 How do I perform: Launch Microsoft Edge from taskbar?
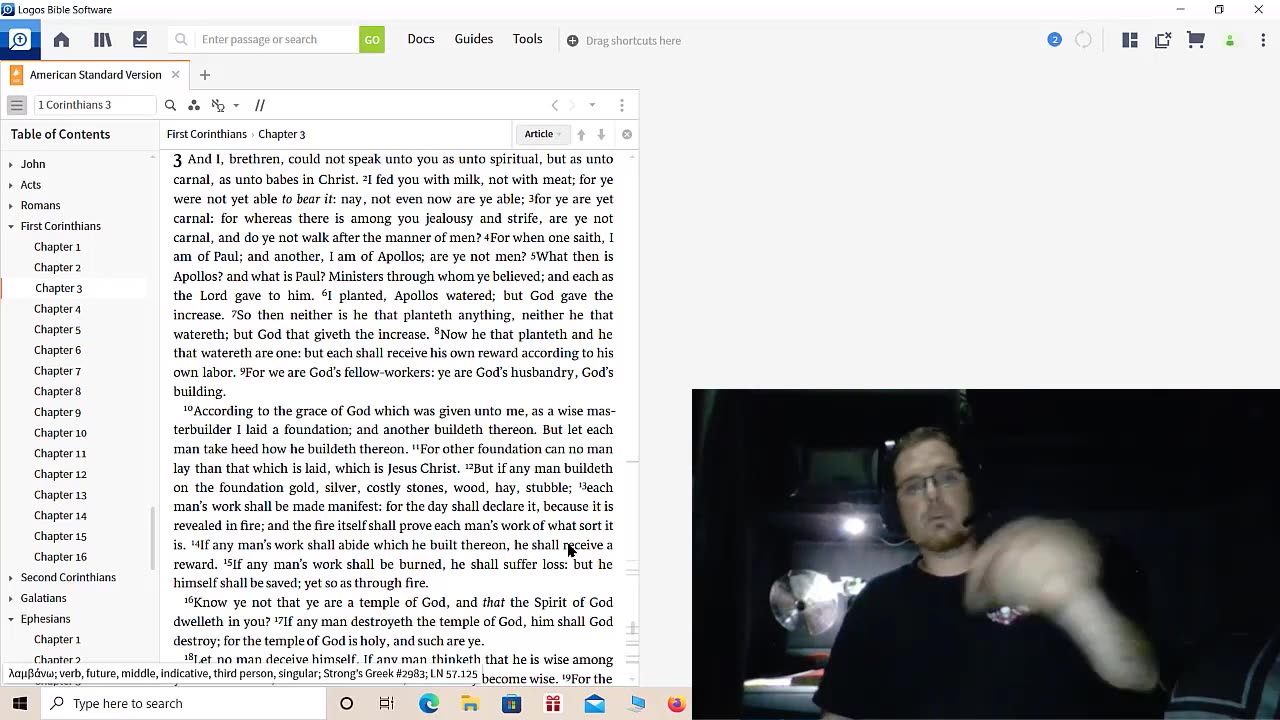point(429,704)
